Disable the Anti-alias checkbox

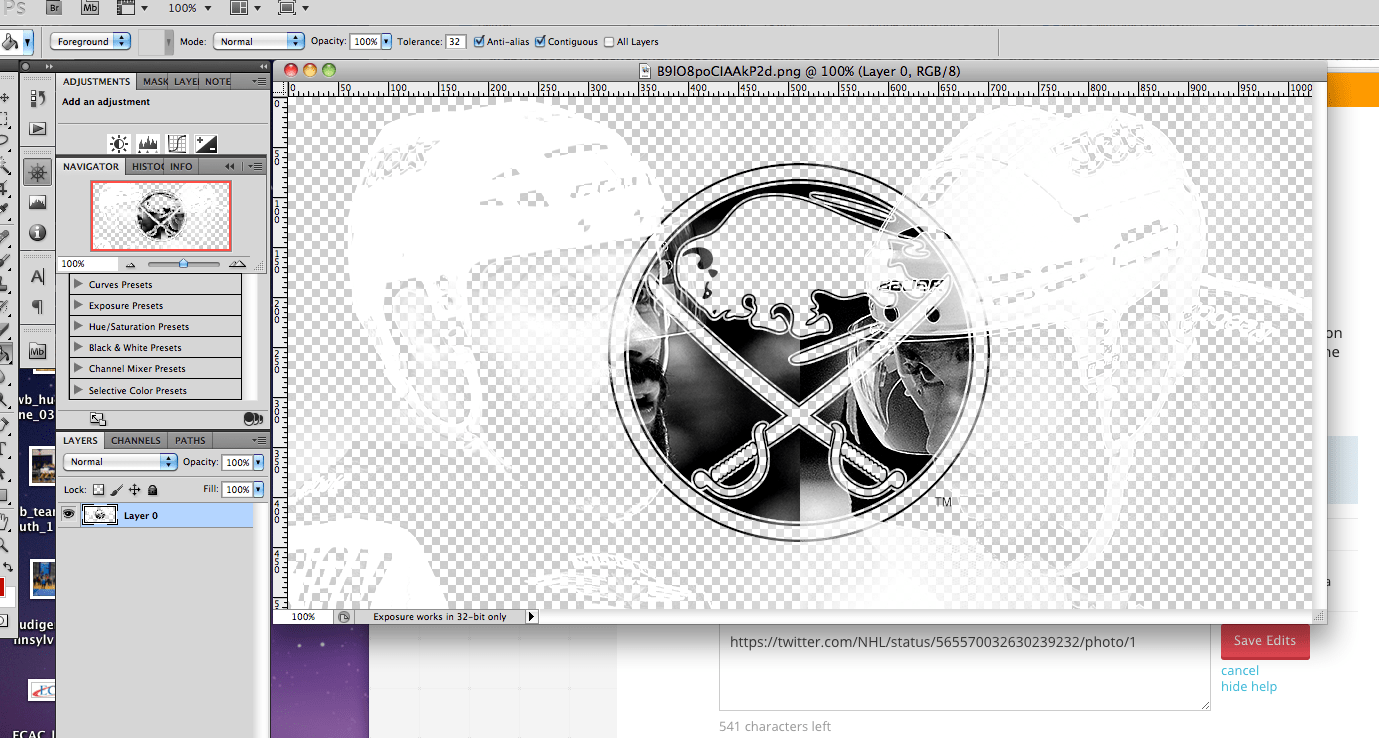(480, 42)
